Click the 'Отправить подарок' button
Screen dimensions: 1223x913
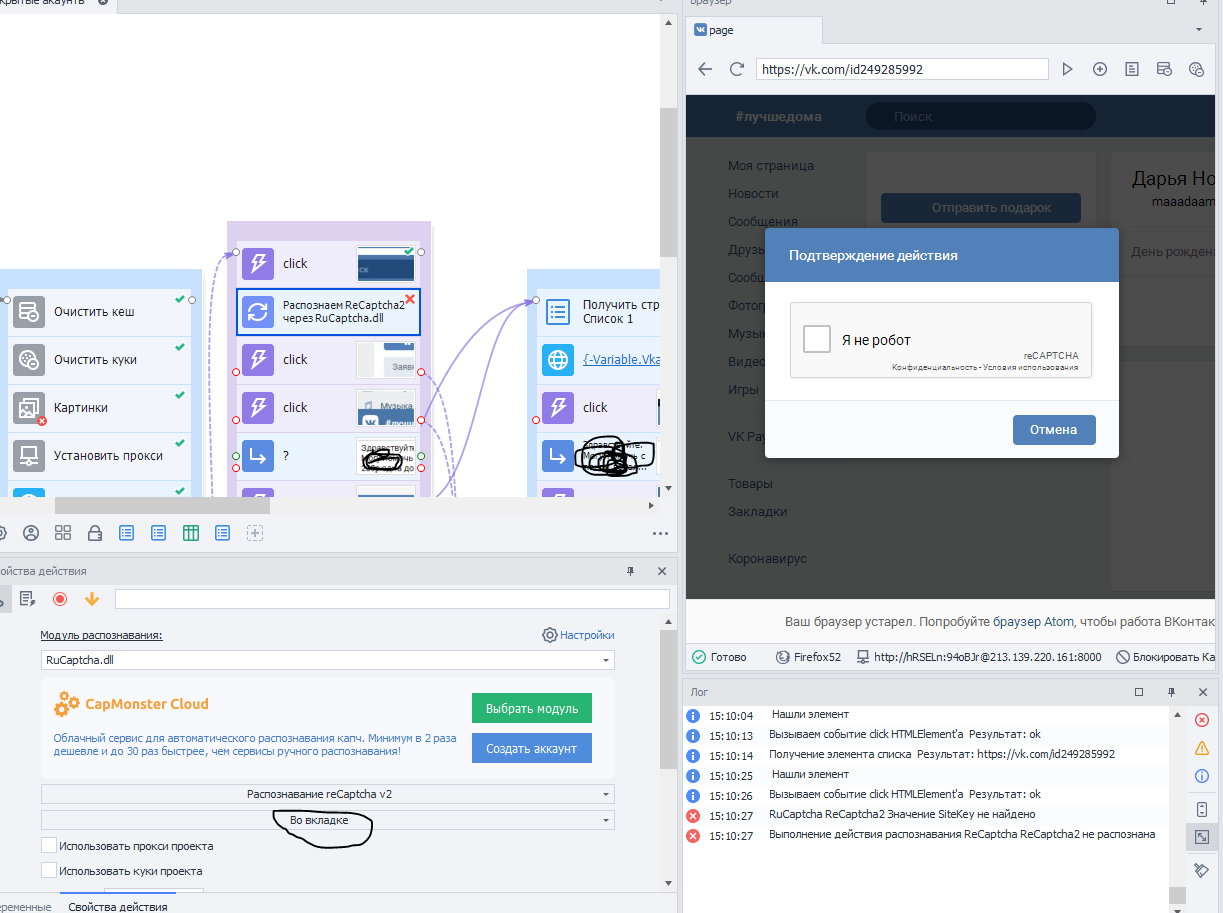[x=980, y=208]
